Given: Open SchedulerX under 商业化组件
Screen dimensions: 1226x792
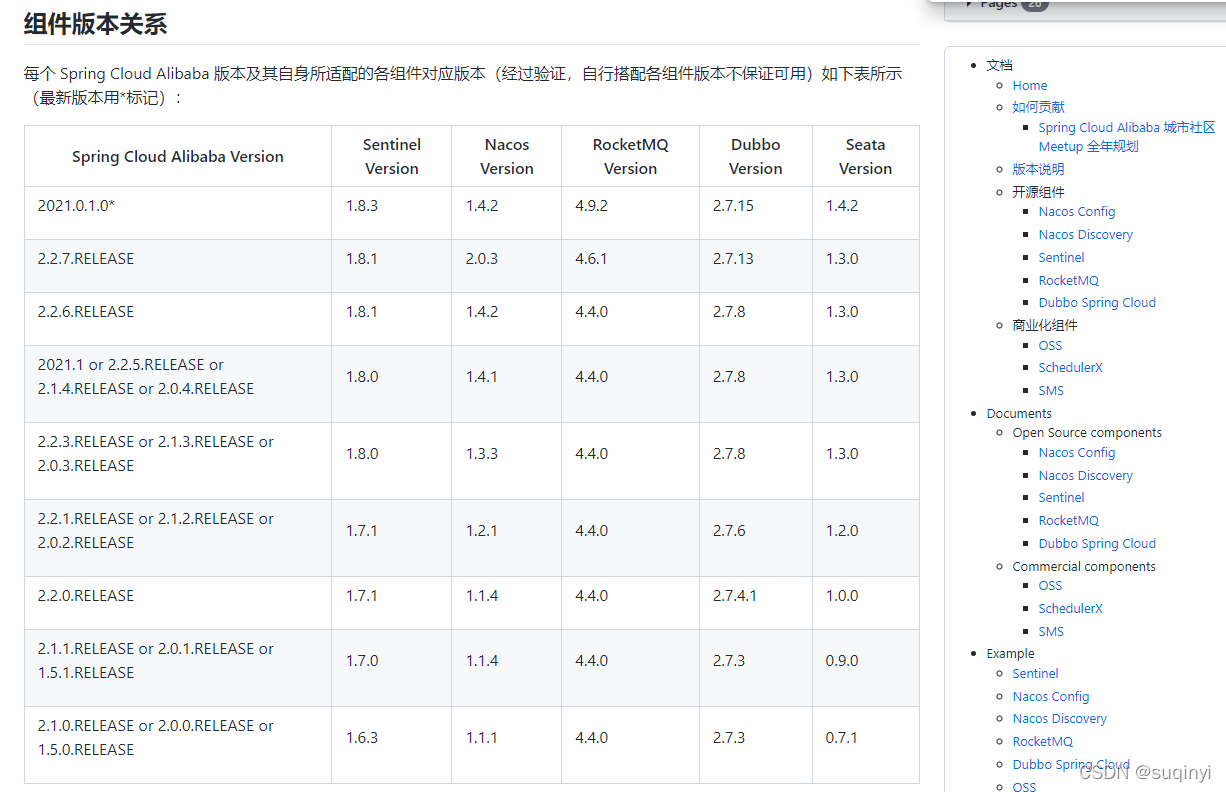Looking at the screenshot, I should point(1070,368).
